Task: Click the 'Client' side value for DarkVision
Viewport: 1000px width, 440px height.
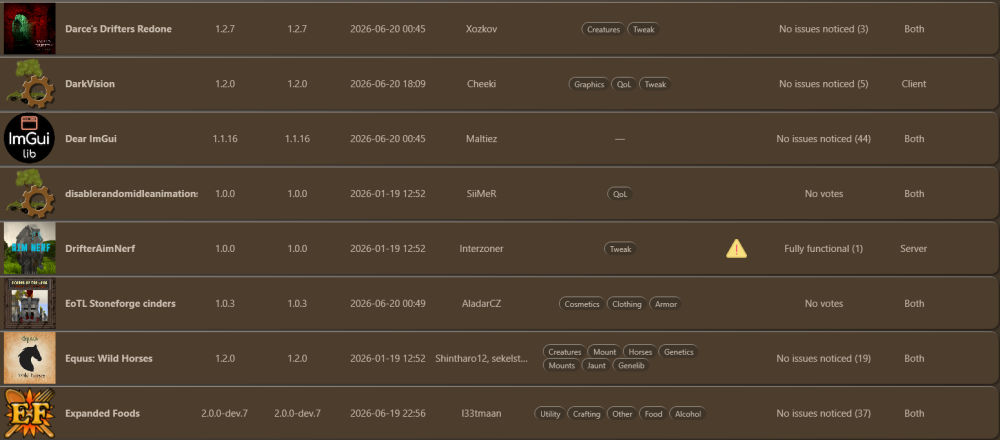Action: click(914, 84)
